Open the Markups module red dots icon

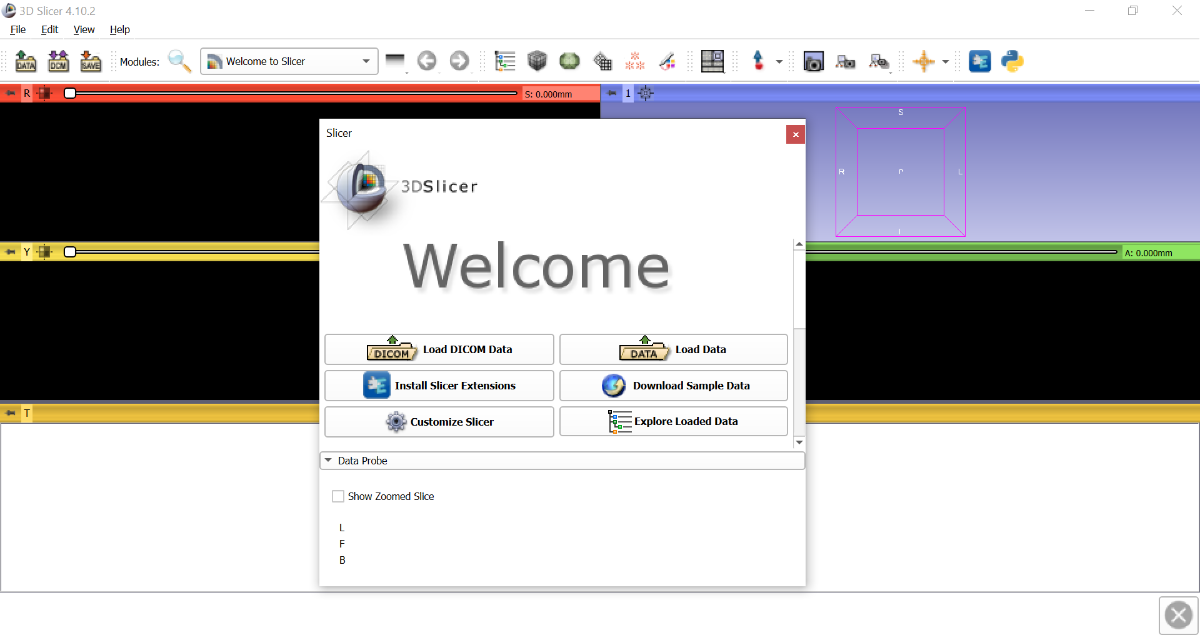pos(634,61)
